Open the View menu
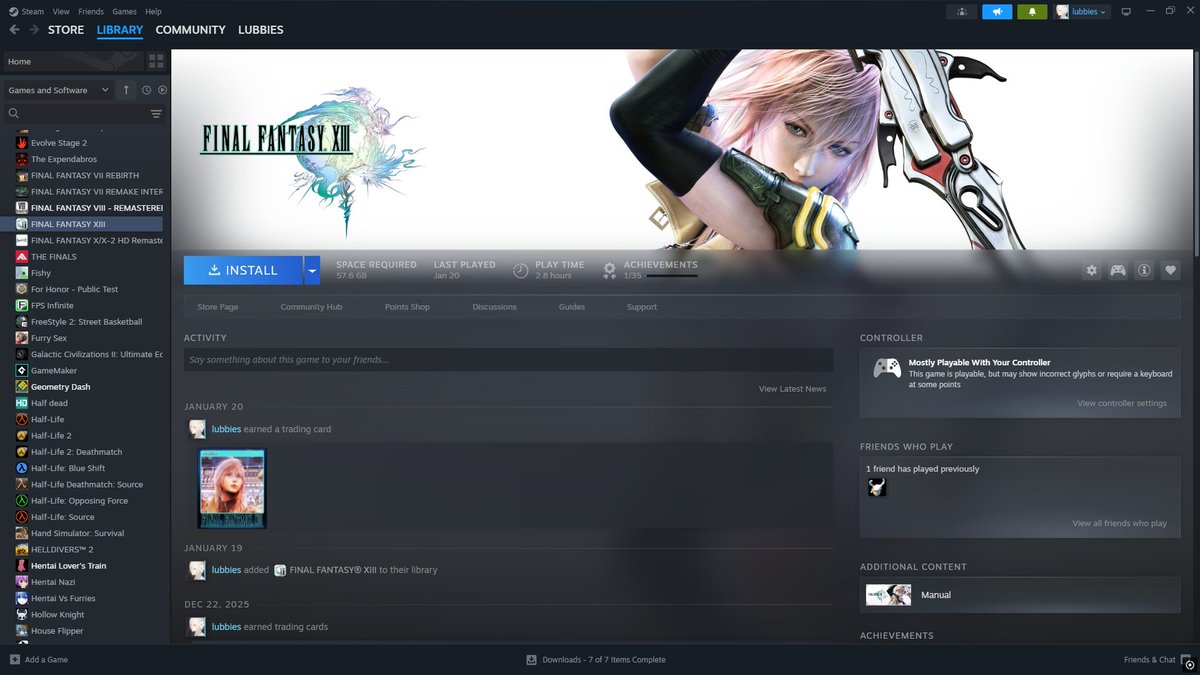Image resolution: width=1200 pixels, height=675 pixels. (x=61, y=12)
